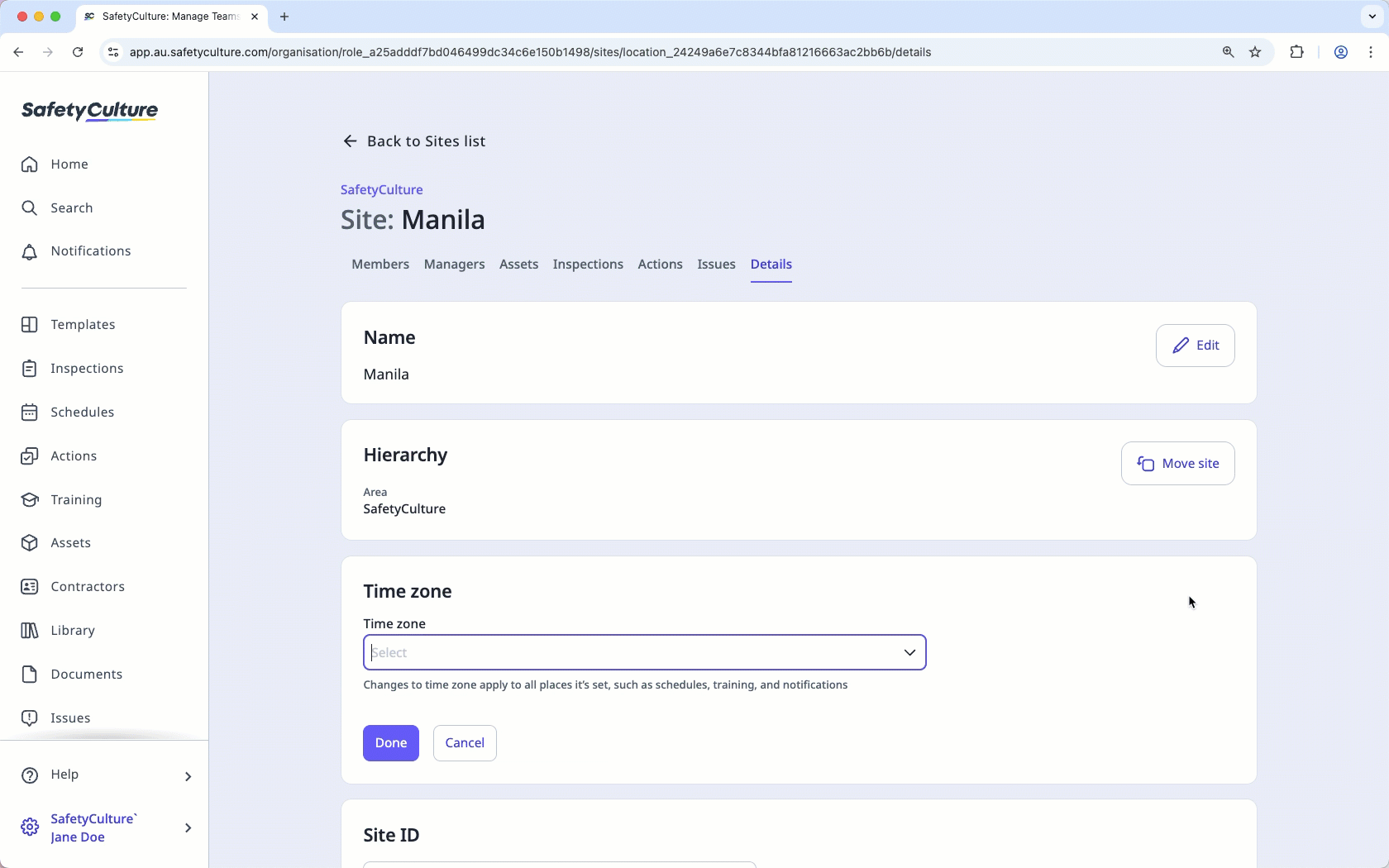Focus the Time zone select field

point(645,653)
